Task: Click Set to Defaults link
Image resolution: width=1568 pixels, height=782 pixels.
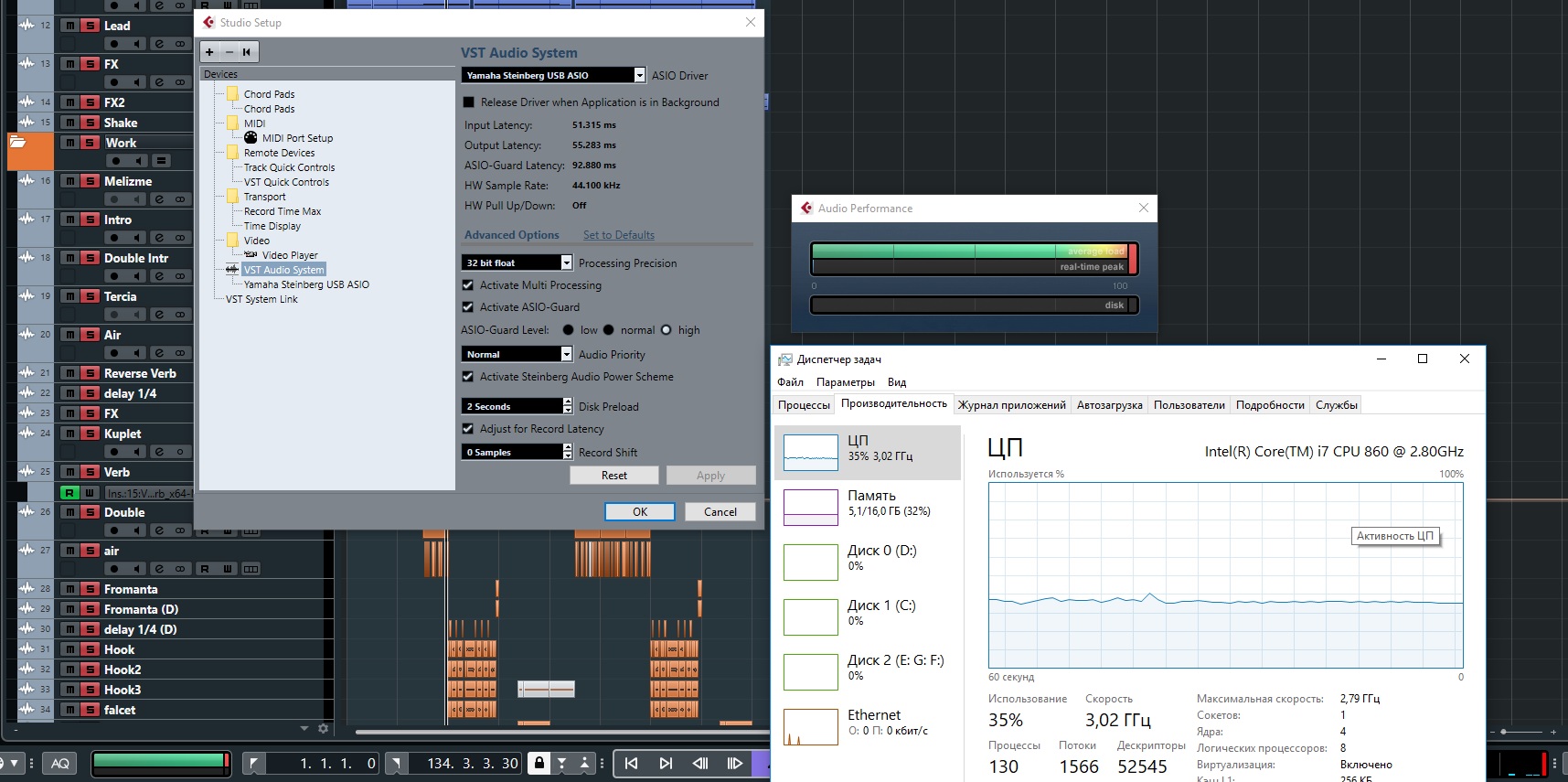Action: point(619,235)
